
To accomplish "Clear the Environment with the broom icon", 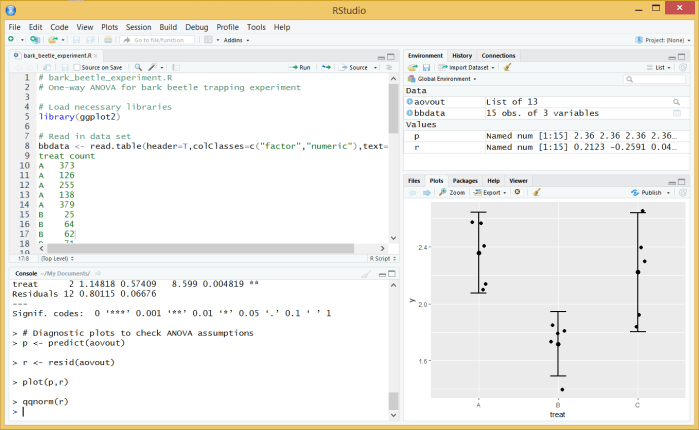I will [507, 67].
